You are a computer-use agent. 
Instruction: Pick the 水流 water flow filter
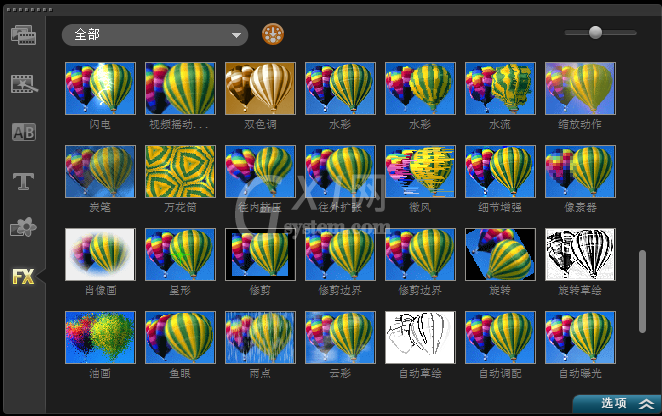point(500,88)
